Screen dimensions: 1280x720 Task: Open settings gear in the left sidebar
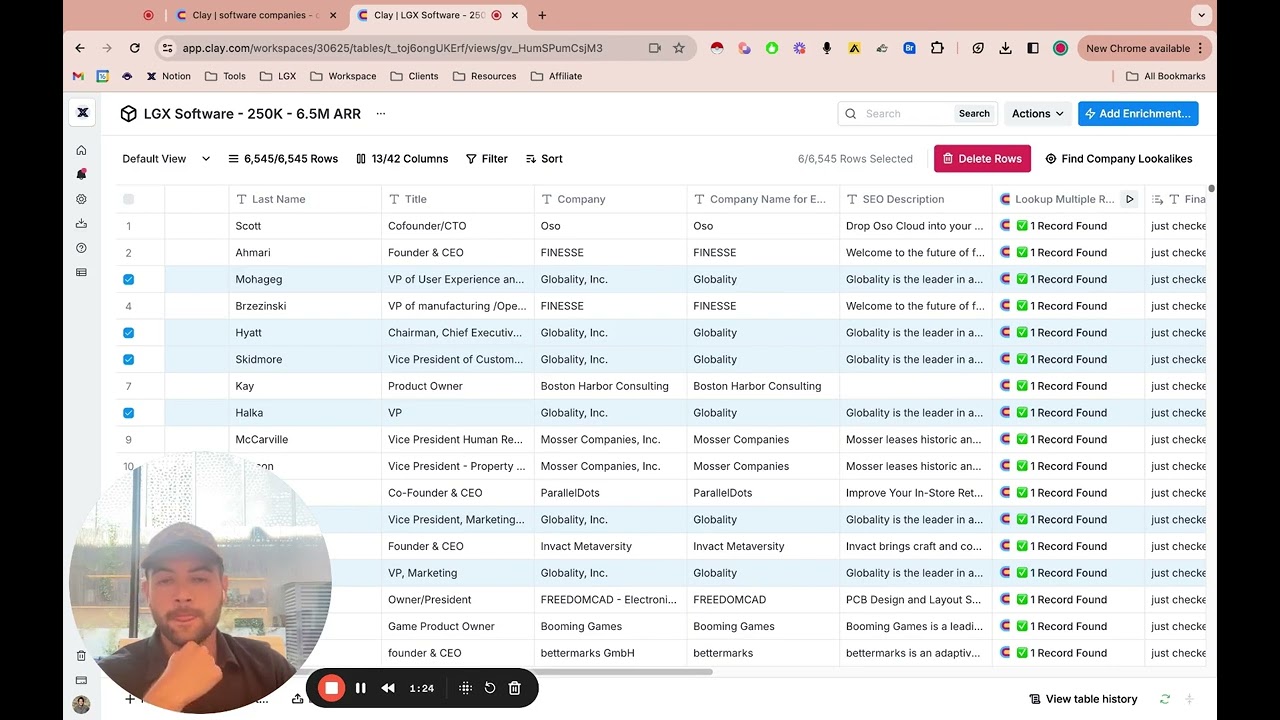(81, 199)
